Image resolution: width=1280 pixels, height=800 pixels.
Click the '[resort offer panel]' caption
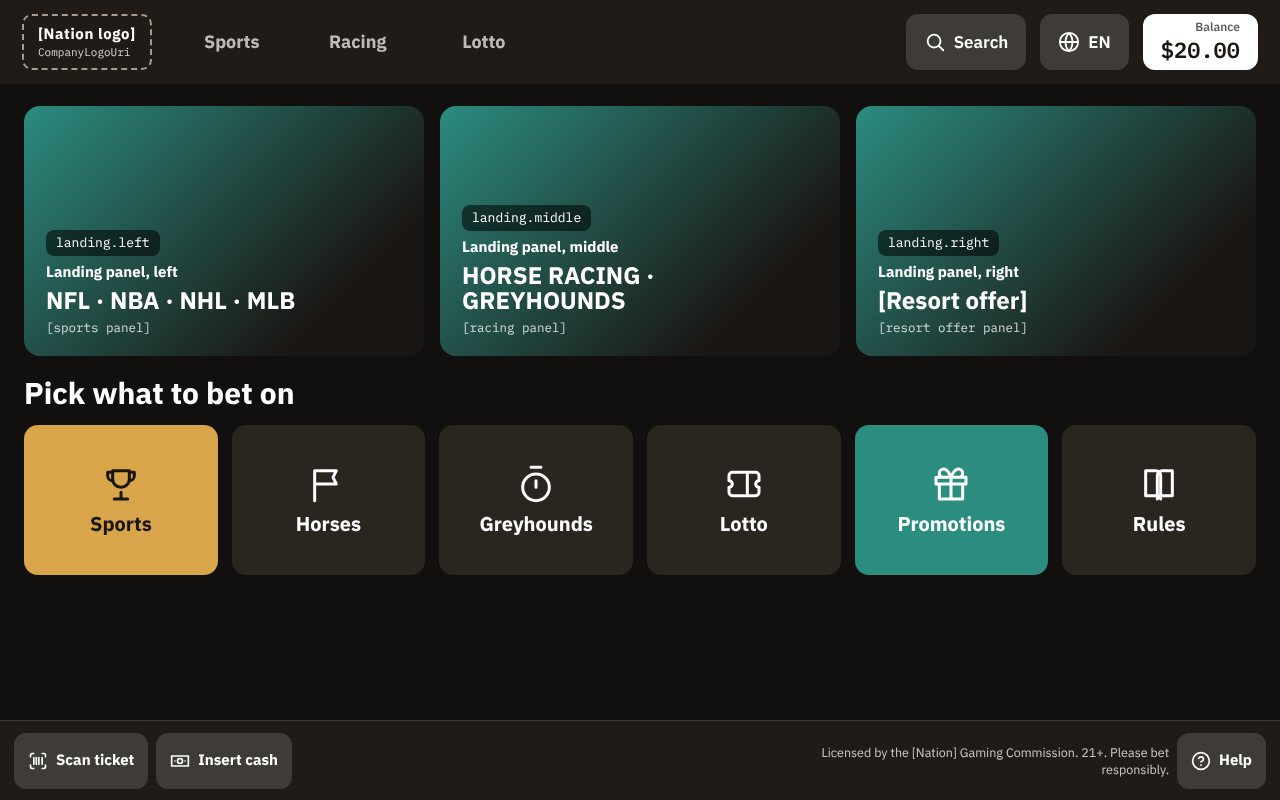click(953, 328)
